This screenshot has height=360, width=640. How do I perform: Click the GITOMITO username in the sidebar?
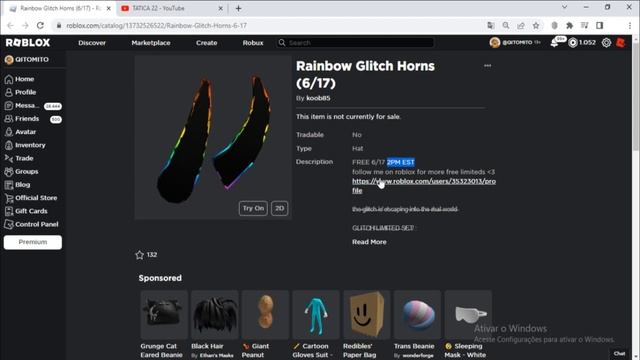(32, 60)
